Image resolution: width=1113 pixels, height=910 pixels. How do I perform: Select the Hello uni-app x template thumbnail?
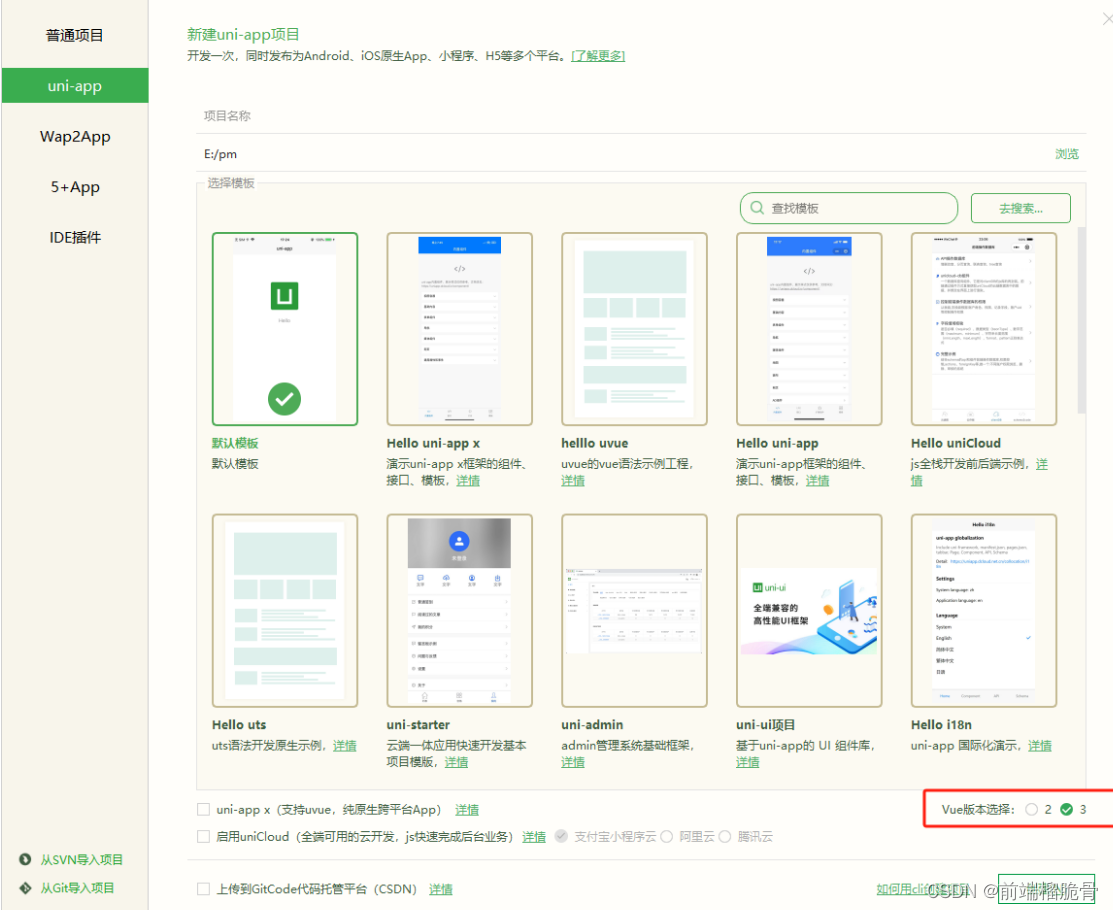pos(459,327)
